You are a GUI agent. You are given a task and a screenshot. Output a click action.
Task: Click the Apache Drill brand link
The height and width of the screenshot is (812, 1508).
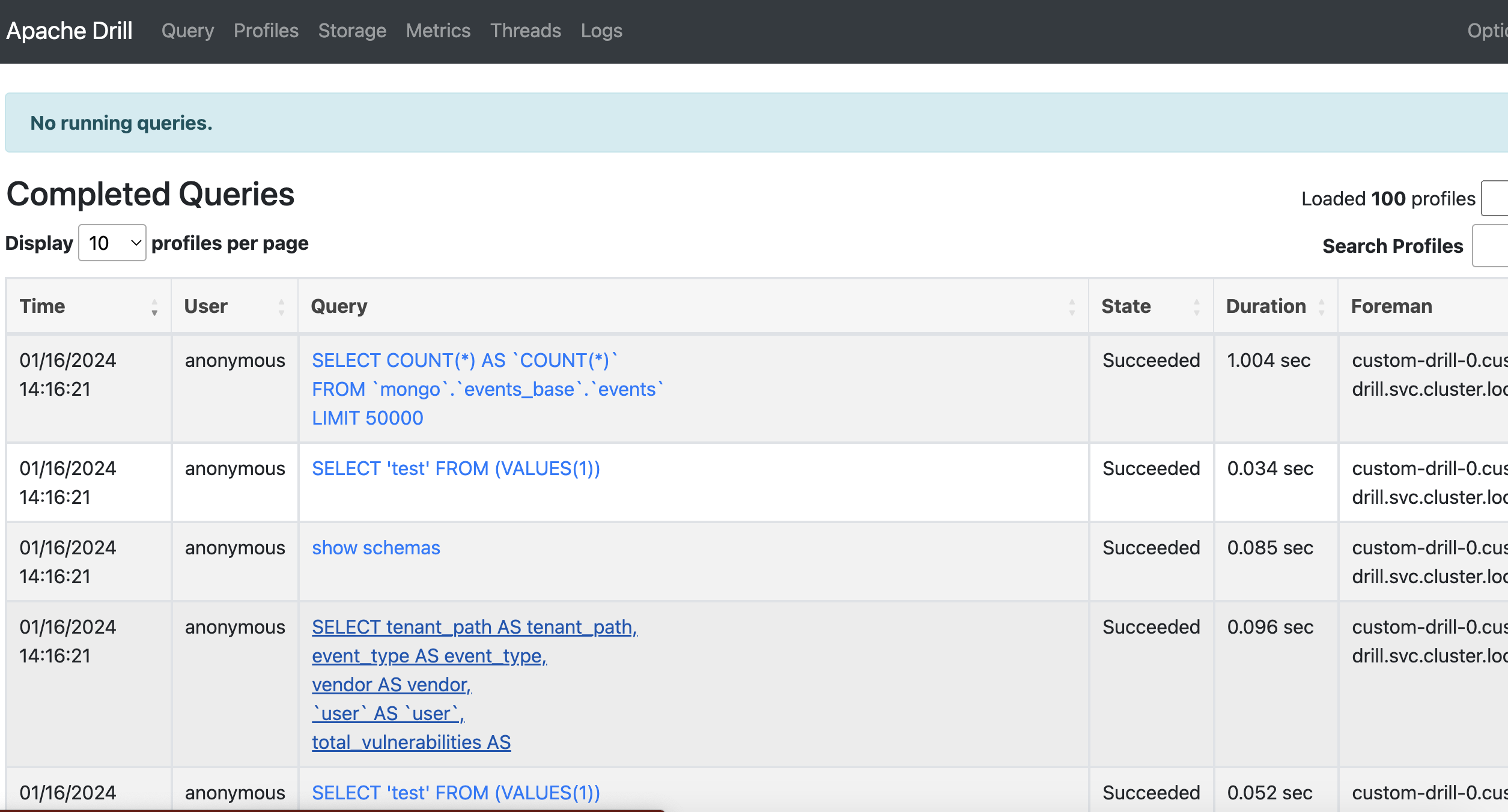click(70, 31)
